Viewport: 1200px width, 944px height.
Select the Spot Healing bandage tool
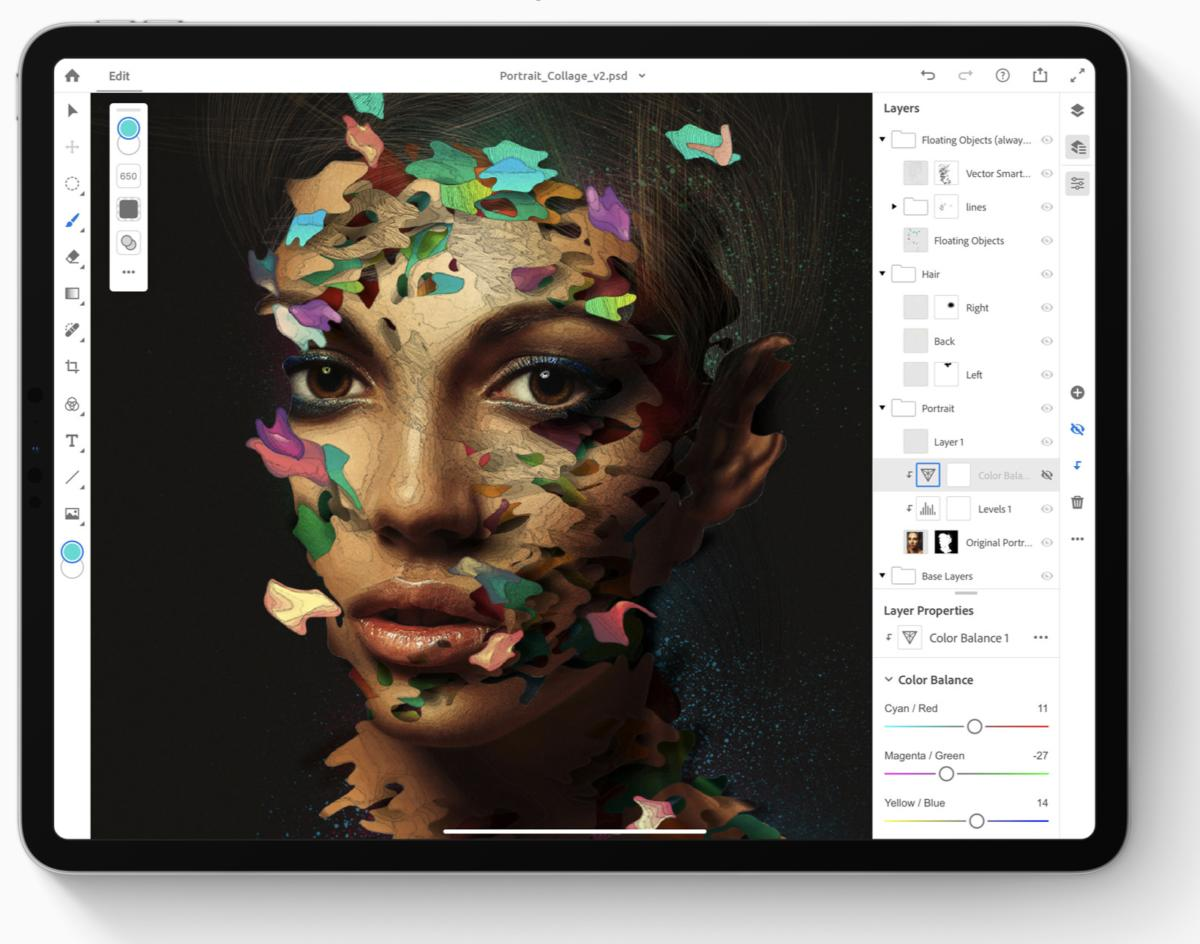coord(72,330)
